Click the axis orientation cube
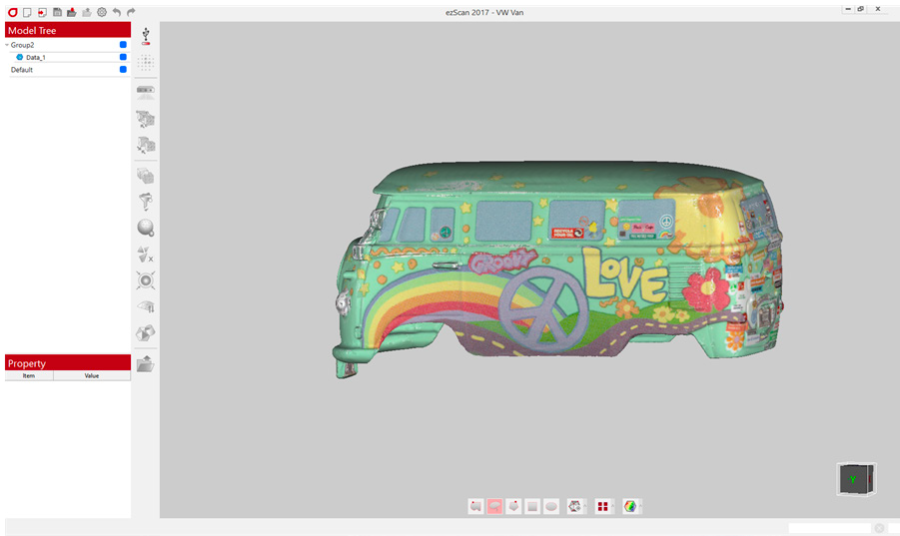Image resolution: width=900 pixels, height=536 pixels. click(x=856, y=479)
